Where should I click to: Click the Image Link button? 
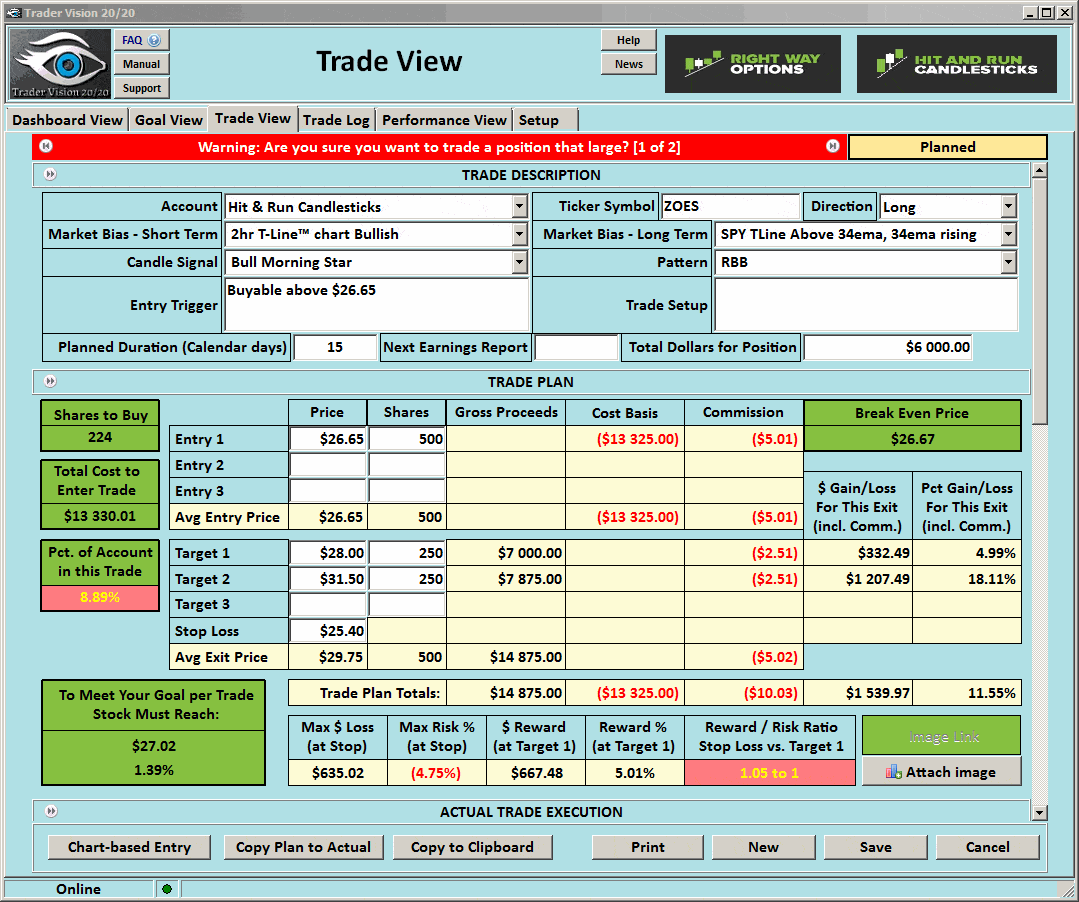(941, 736)
